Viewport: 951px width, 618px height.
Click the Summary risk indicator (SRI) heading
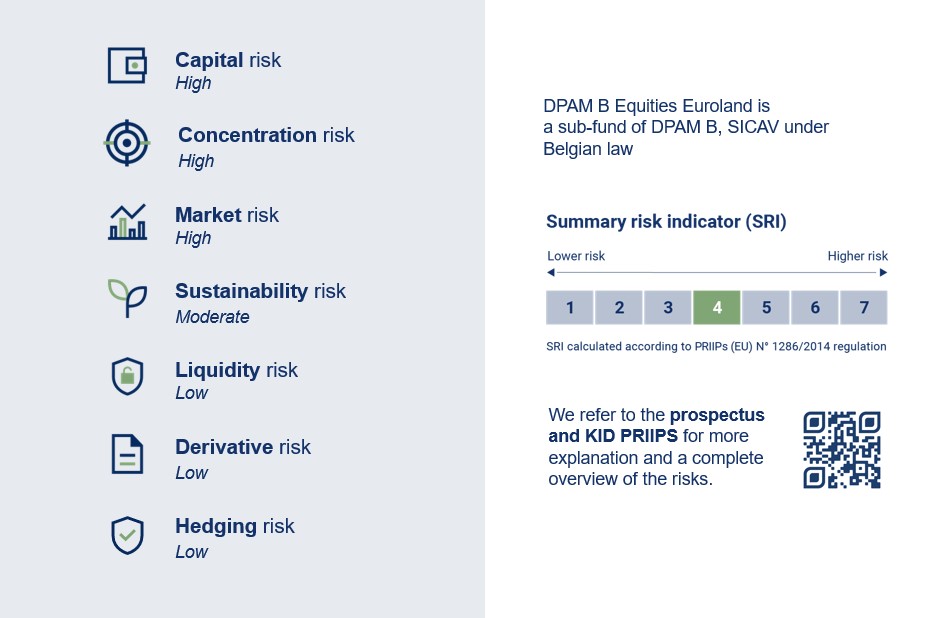pyautogui.click(x=666, y=222)
